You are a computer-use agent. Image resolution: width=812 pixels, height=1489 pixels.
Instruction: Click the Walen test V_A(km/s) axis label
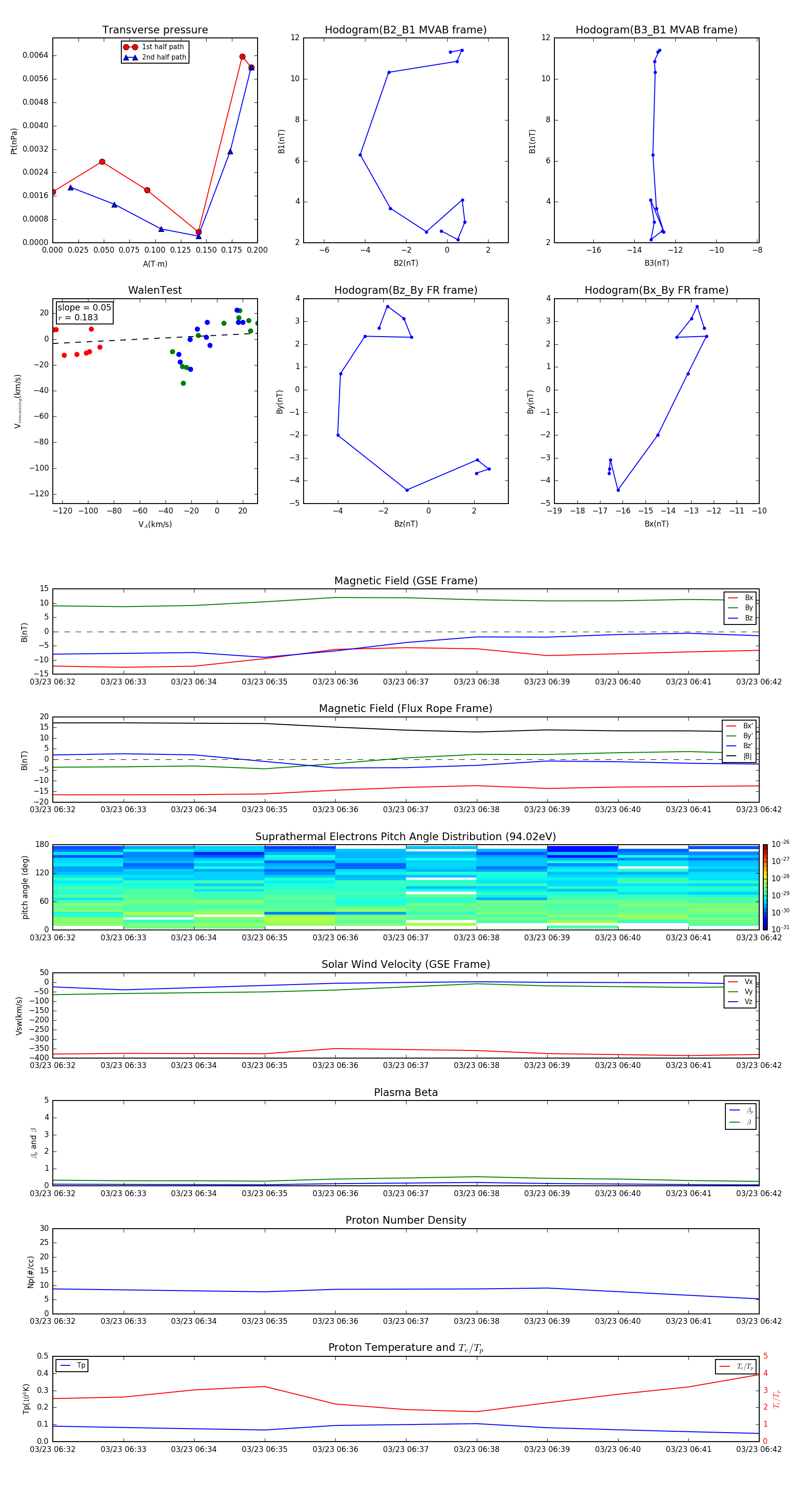155,524
